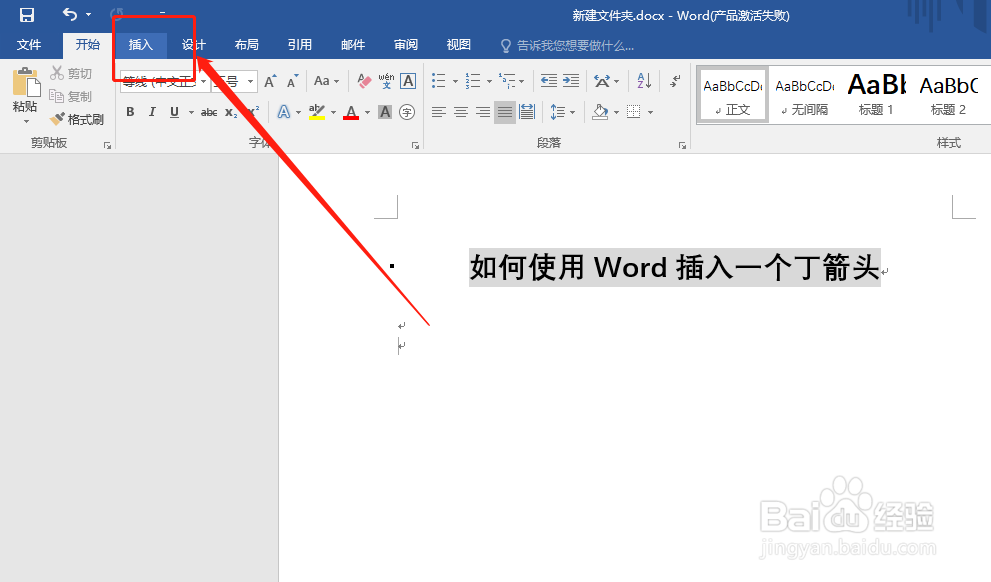Decrease paragraph indent
Viewport: 991px width, 582px height.
pos(549,81)
